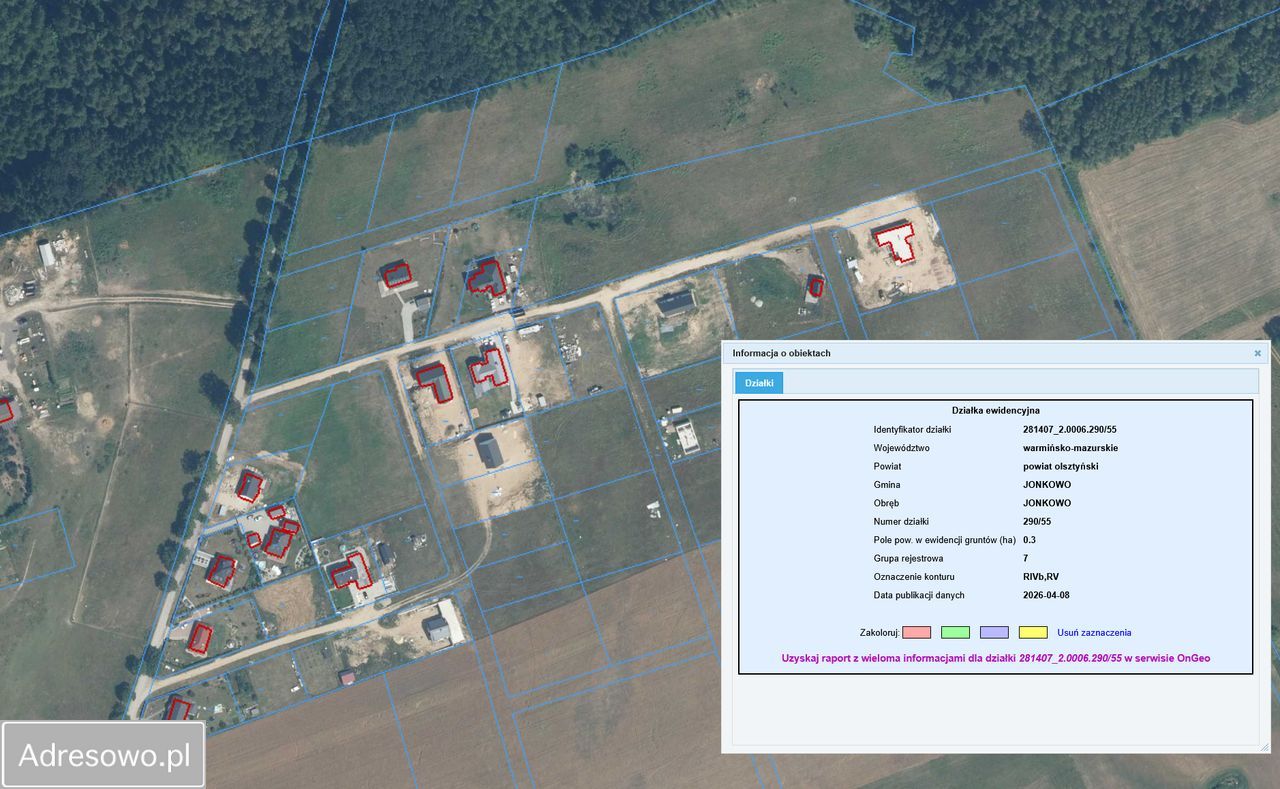The width and height of the screenshot is (1280, 789).
Task: Grab the dialog's bottom-right resize handle
Action: 1263,746
